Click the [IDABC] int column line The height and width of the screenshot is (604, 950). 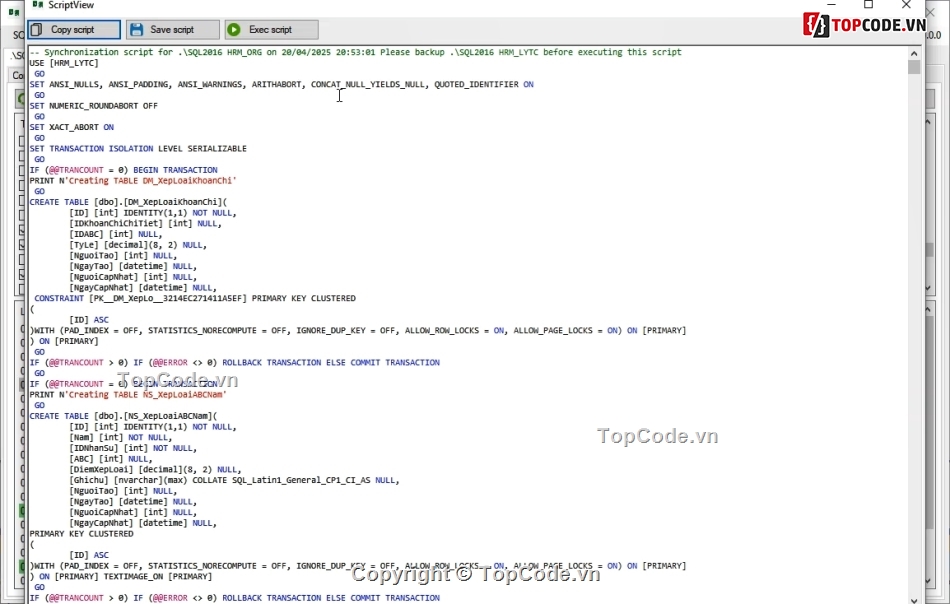(x=116, y=234)
